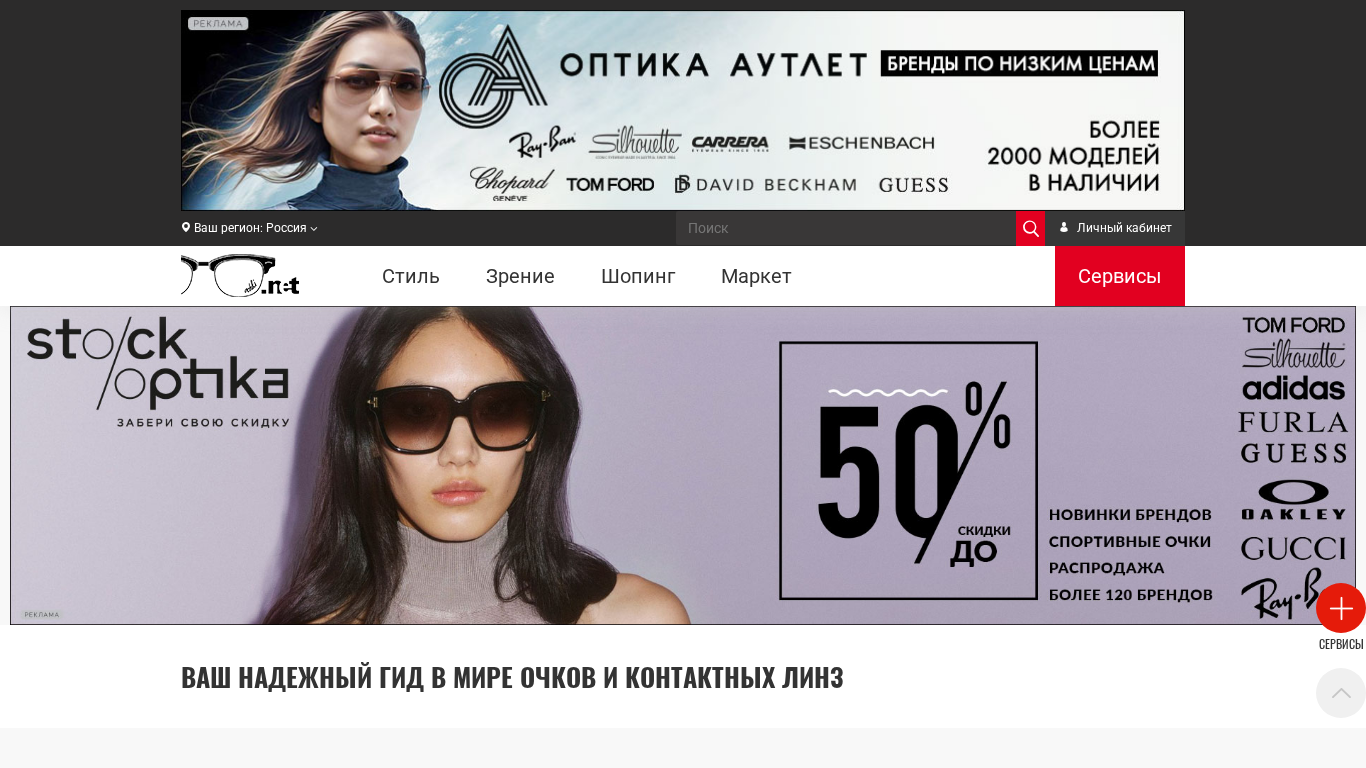Click the red Сервисы button
Screen dimensions: 1366x768
tap(1120, 276)
